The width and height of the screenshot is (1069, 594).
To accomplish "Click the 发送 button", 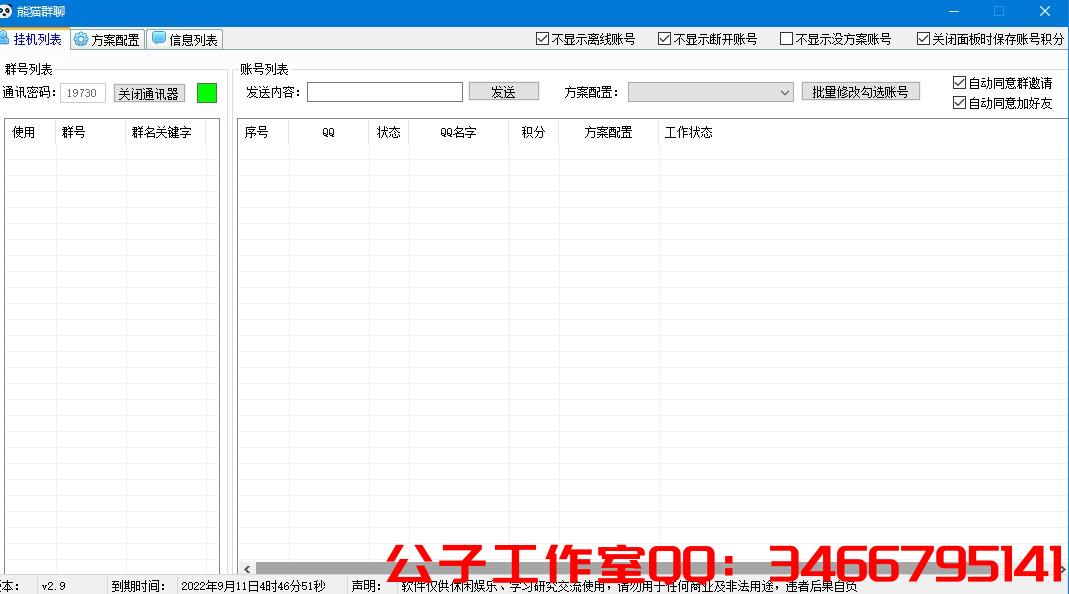I will coord(503,91).
